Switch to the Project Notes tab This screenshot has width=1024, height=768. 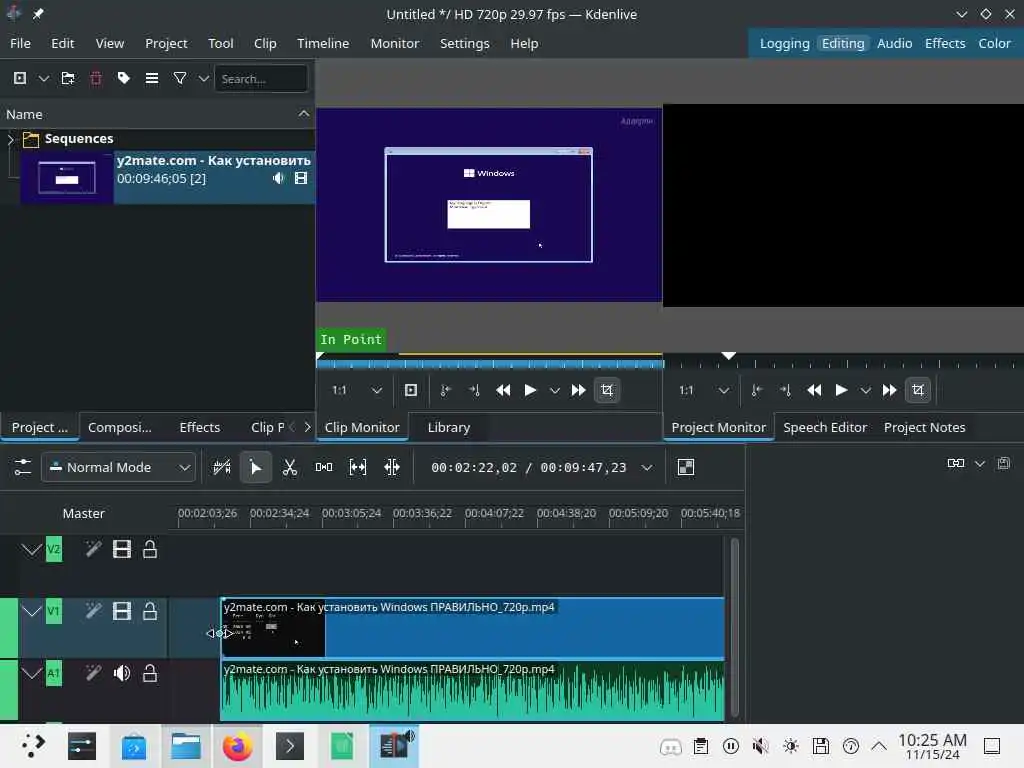[924, 427]
